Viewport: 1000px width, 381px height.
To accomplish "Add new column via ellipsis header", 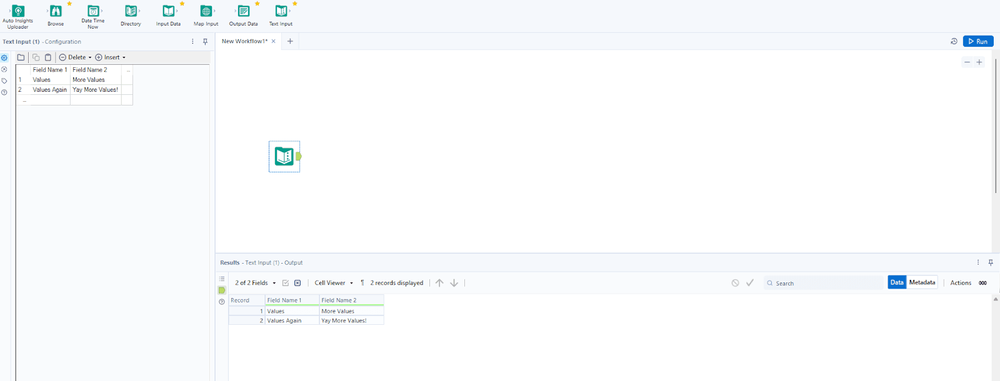I will (x=128, y=70).
